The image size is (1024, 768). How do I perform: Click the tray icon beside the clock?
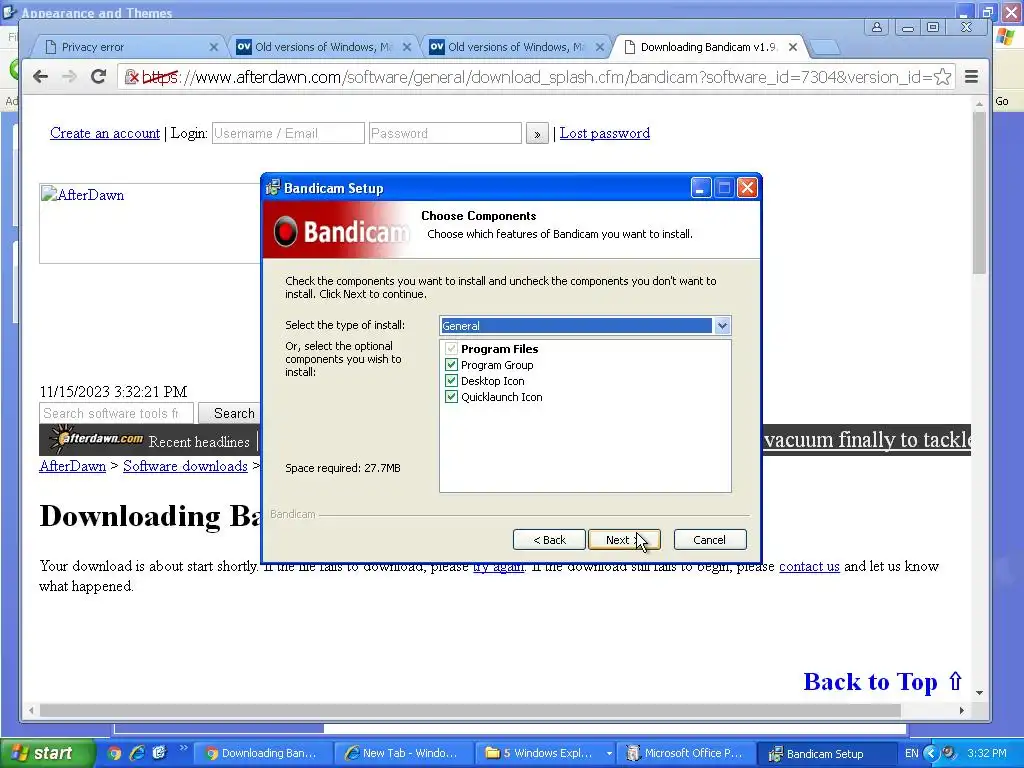point(949,753)
